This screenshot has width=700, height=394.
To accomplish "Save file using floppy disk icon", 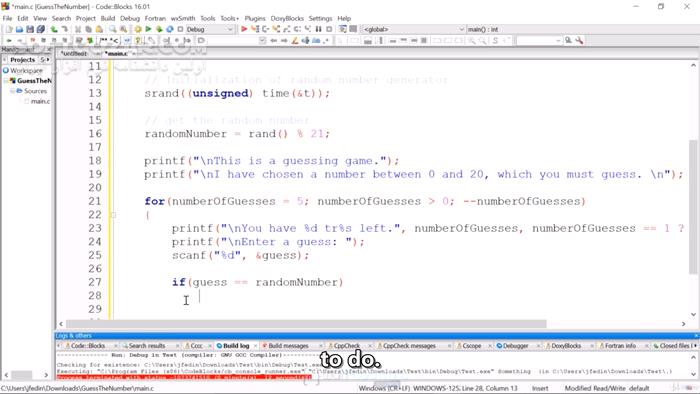I will 30,29.
